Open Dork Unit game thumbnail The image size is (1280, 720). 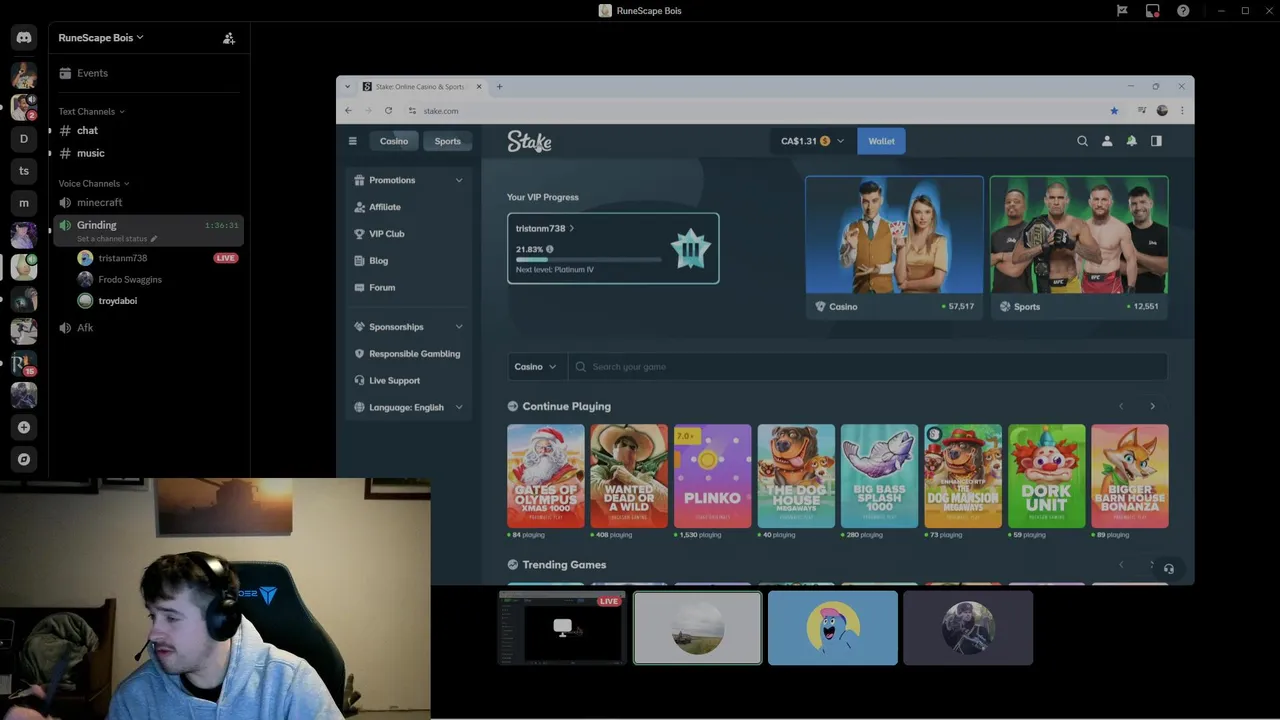(x=1046, y=476)
